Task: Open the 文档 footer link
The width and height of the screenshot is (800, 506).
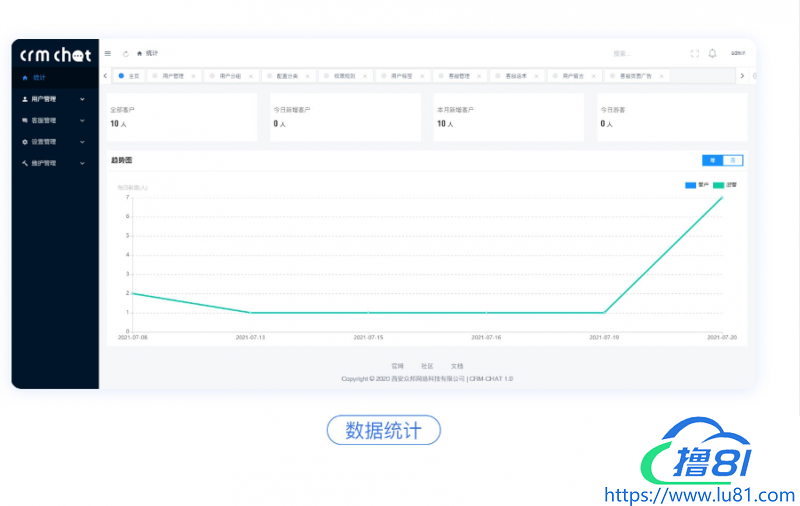Action: tap(457, 366)
